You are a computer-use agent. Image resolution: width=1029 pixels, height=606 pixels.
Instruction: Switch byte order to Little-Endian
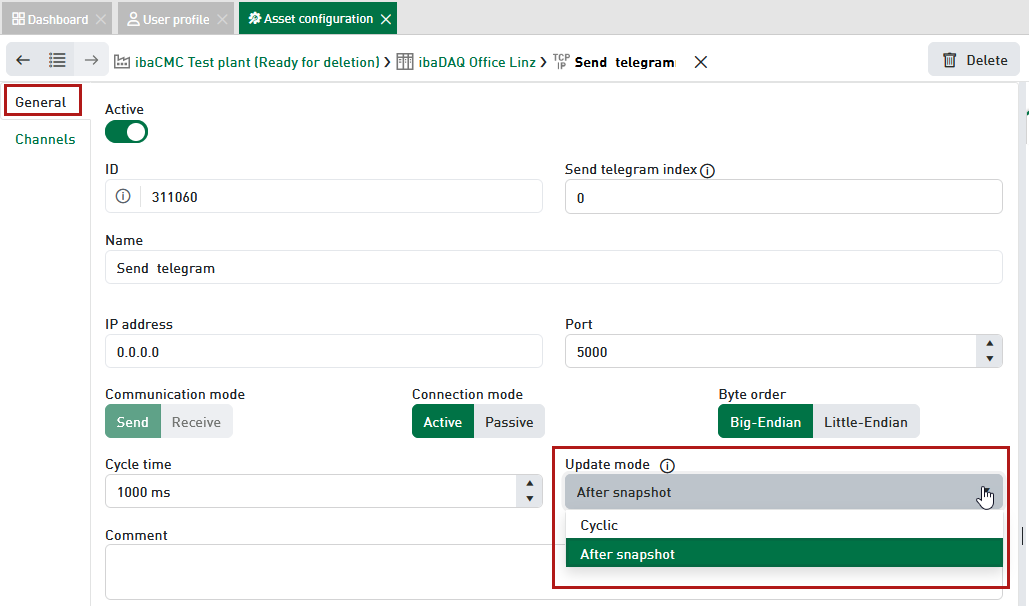(865, 422)
